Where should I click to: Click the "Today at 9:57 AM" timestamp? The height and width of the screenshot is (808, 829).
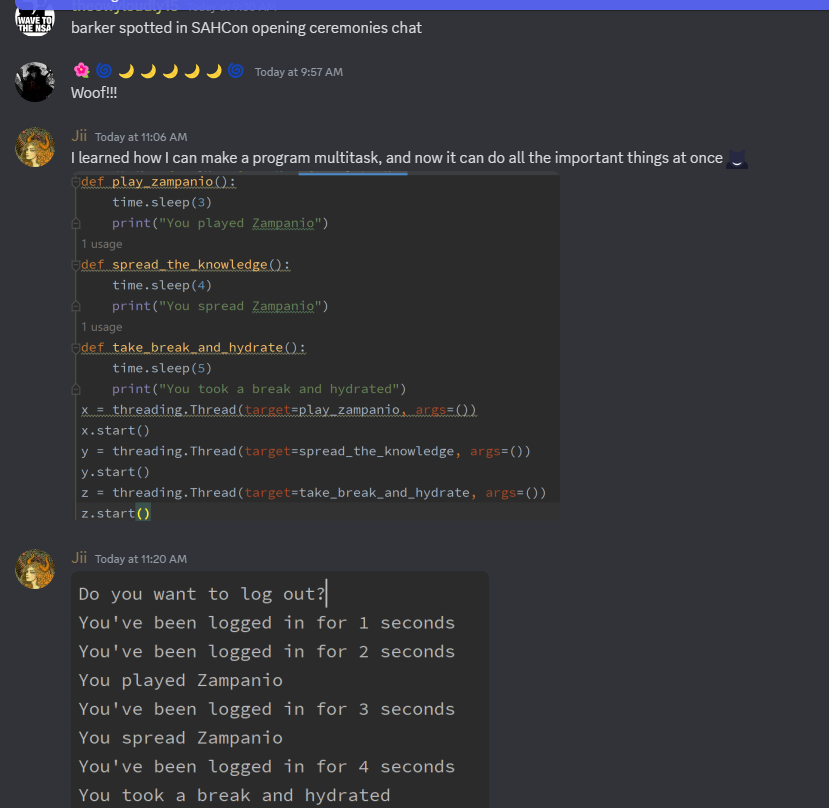click(x=298, y=72)
